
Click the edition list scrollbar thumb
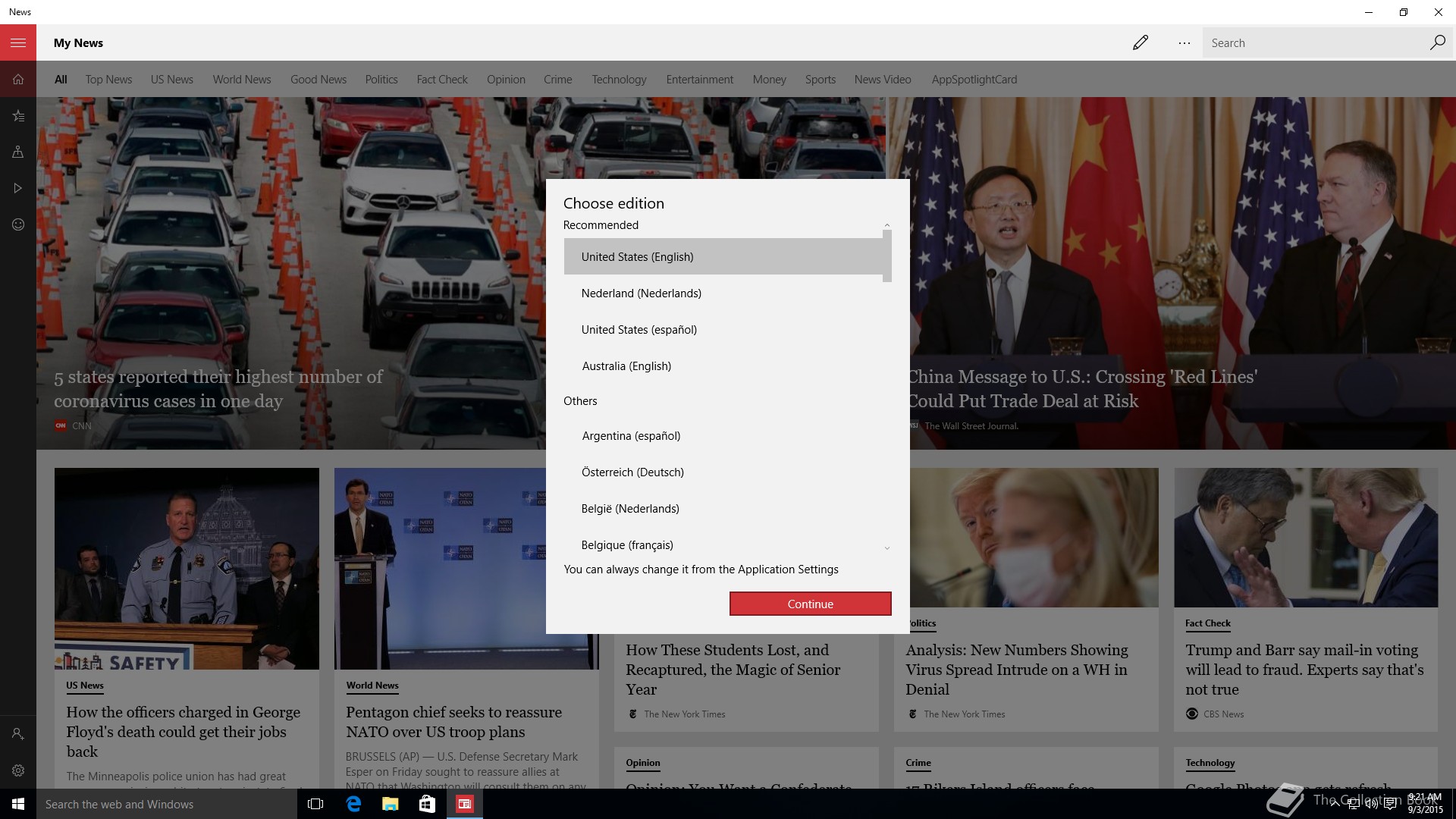coord(886,256)
